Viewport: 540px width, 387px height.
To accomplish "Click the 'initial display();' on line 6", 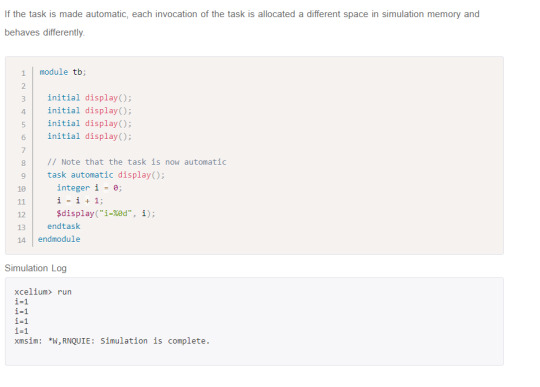I will click(x=90, y=136).
